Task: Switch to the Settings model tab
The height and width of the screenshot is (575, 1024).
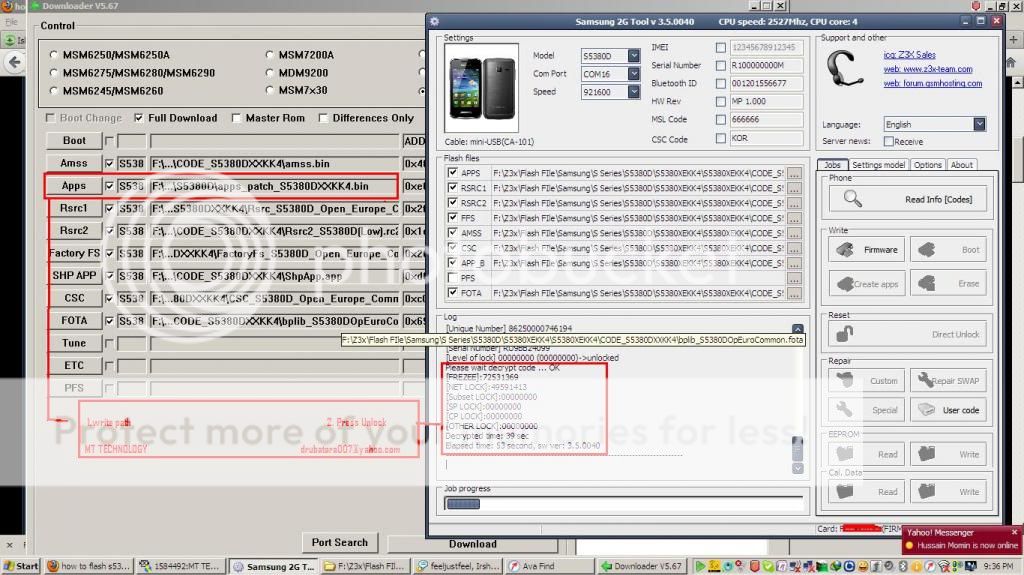Action: (x=878, y=165)
